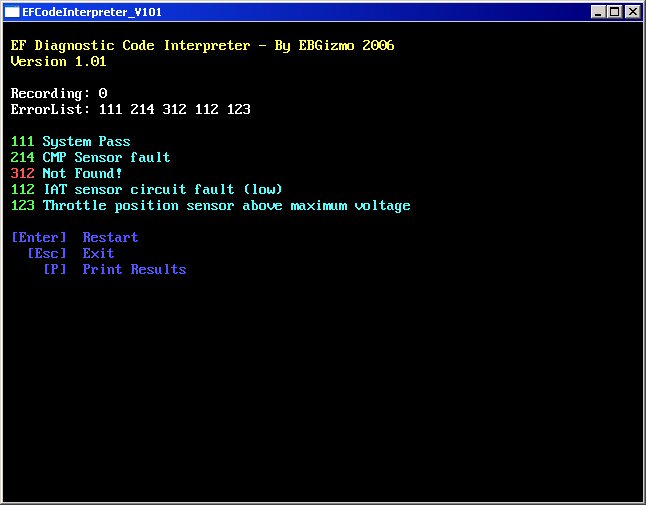Click the [Enter] key label
Viewport: 646px width, 505px height.
point(39,238)
